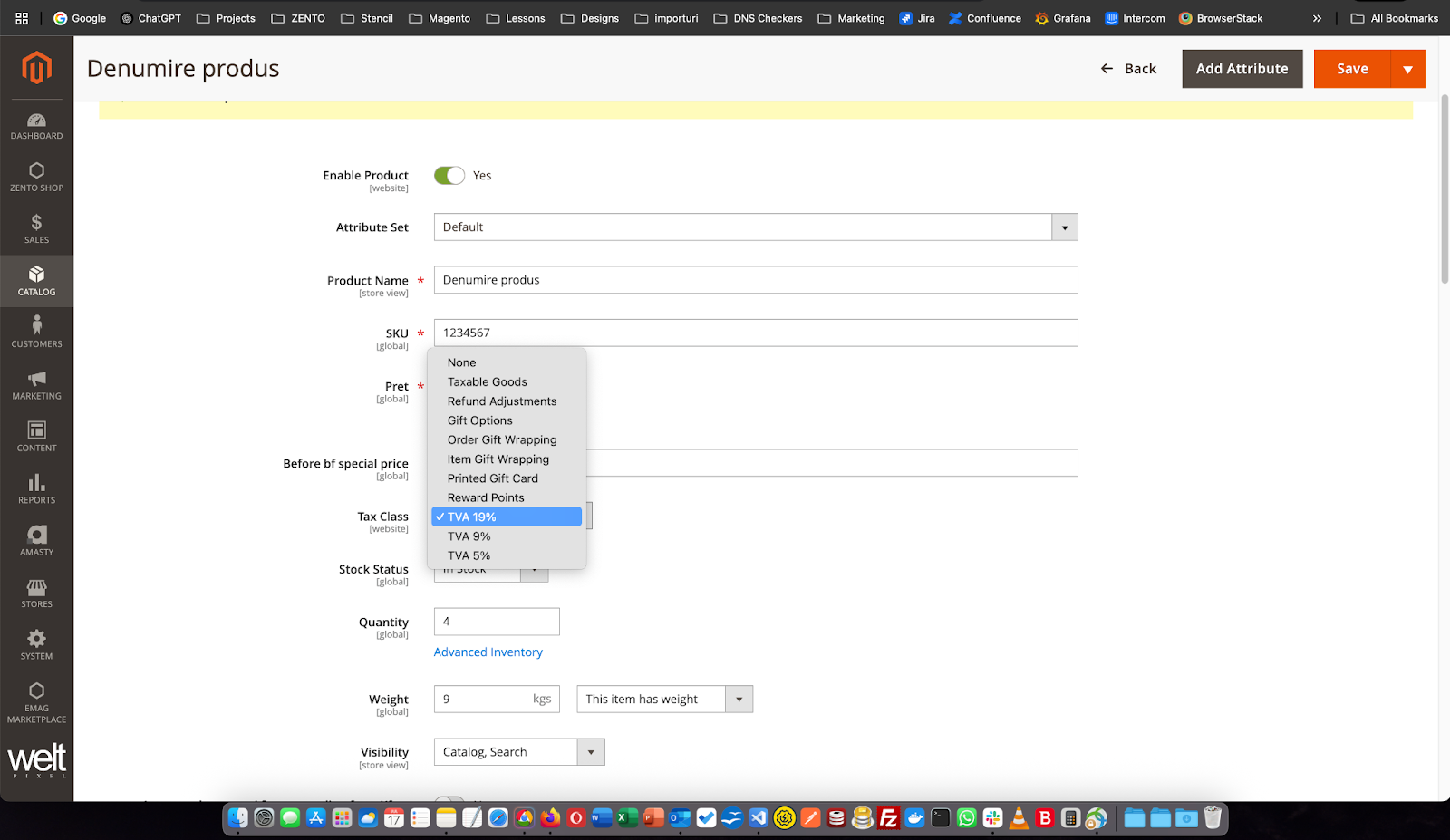Open the Stores sidebar menu

[36, 593]
